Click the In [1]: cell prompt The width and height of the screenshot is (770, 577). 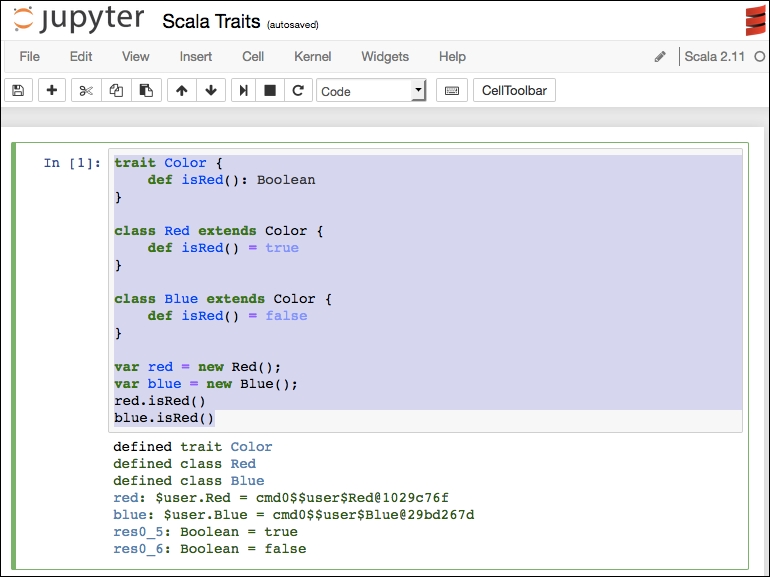(x=72, y=163)
